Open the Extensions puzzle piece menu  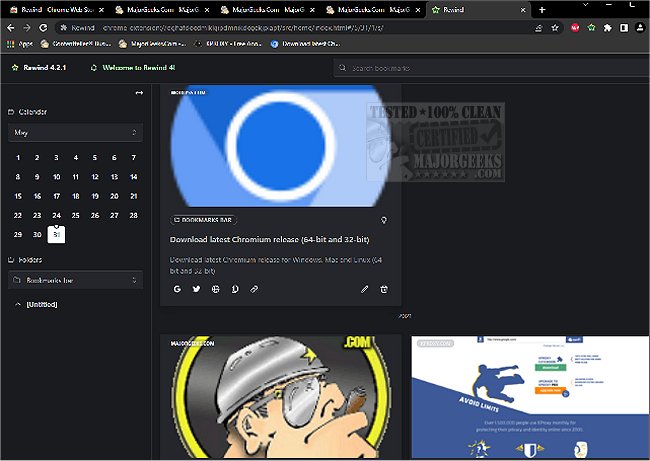607,28
